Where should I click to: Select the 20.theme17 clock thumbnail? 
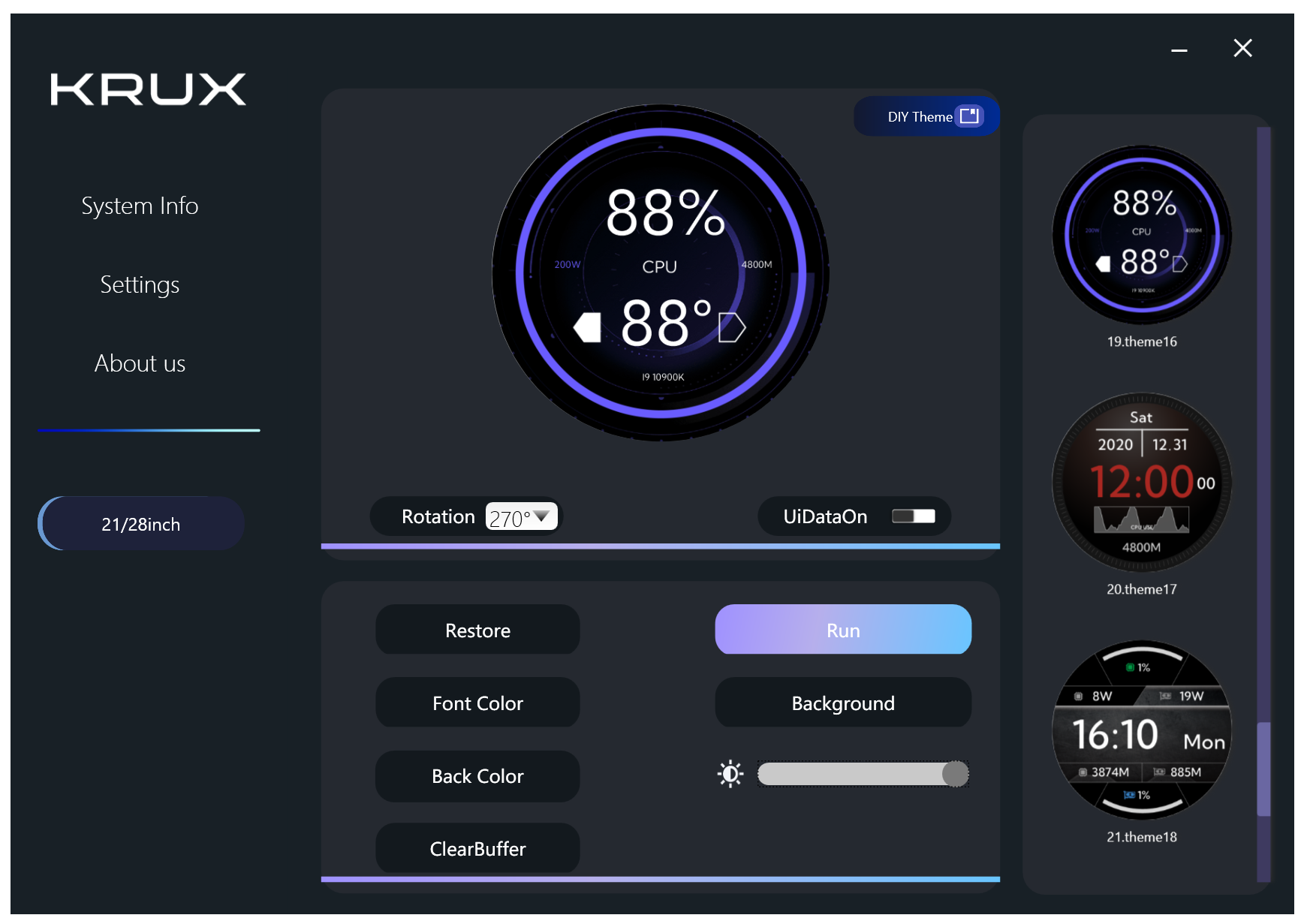point(1141,482)
